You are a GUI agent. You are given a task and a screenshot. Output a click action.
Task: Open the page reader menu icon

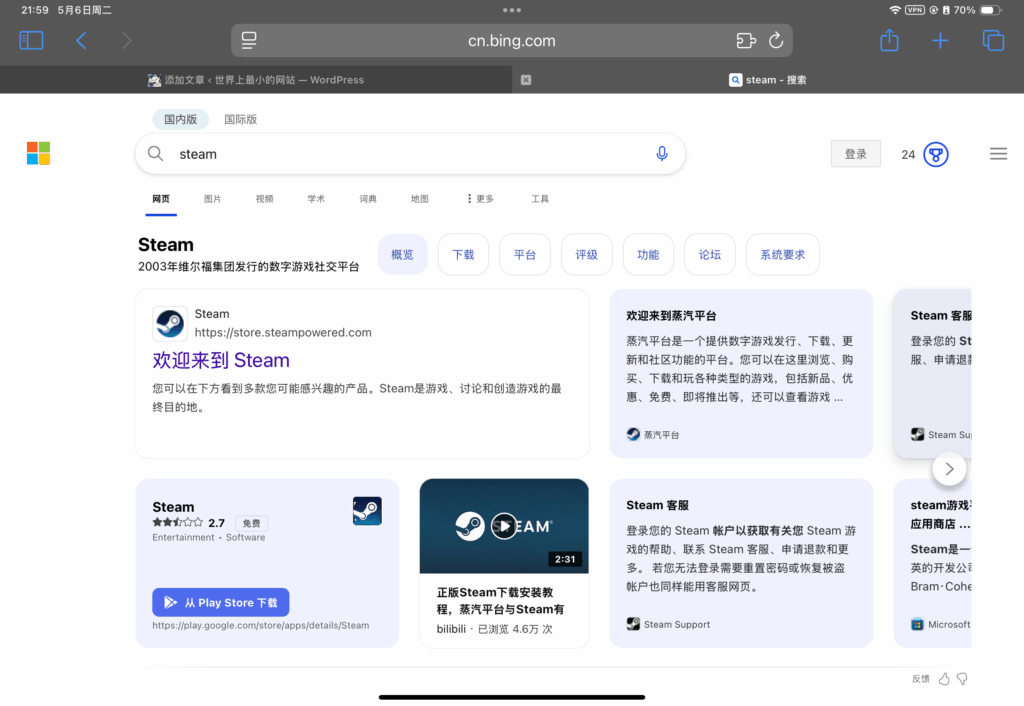click(249, 40)
